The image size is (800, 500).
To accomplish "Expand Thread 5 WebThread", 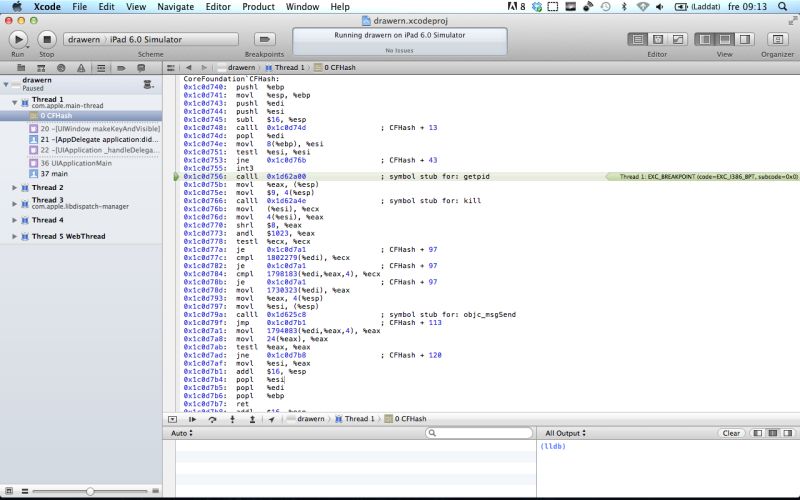I will 15,237.
